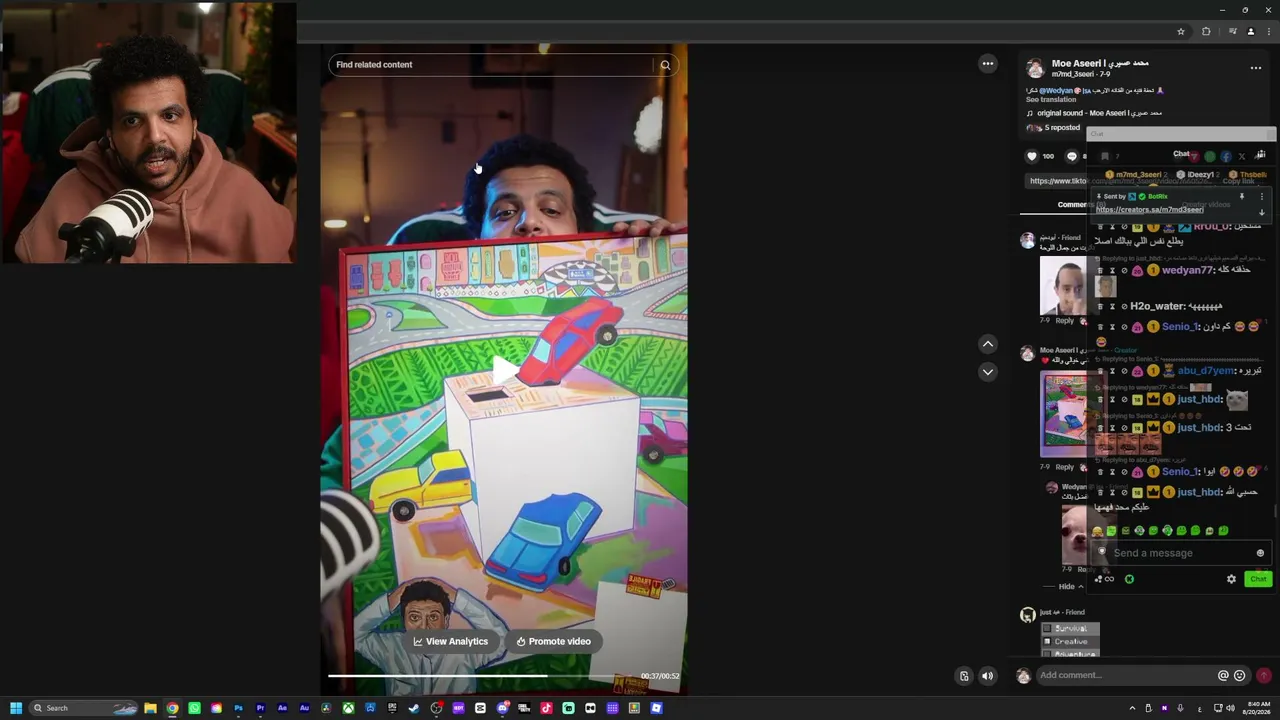
Task: Toggle the video volume speaker icon
Action: point(988,676)
